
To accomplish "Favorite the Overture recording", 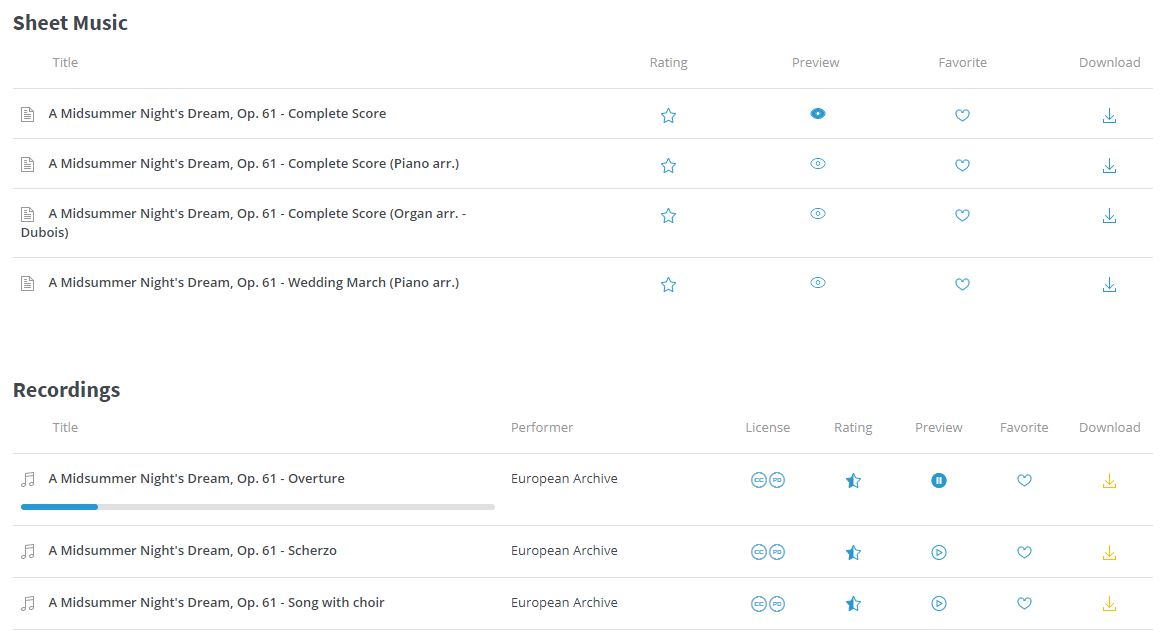I will point(1024,481).
